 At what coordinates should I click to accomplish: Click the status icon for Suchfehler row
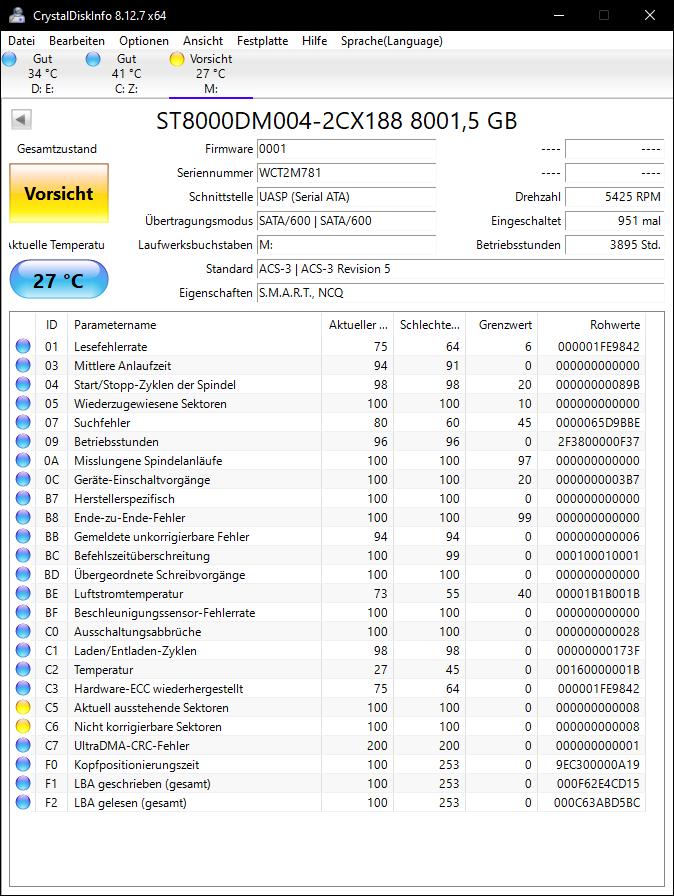[23, 422]
